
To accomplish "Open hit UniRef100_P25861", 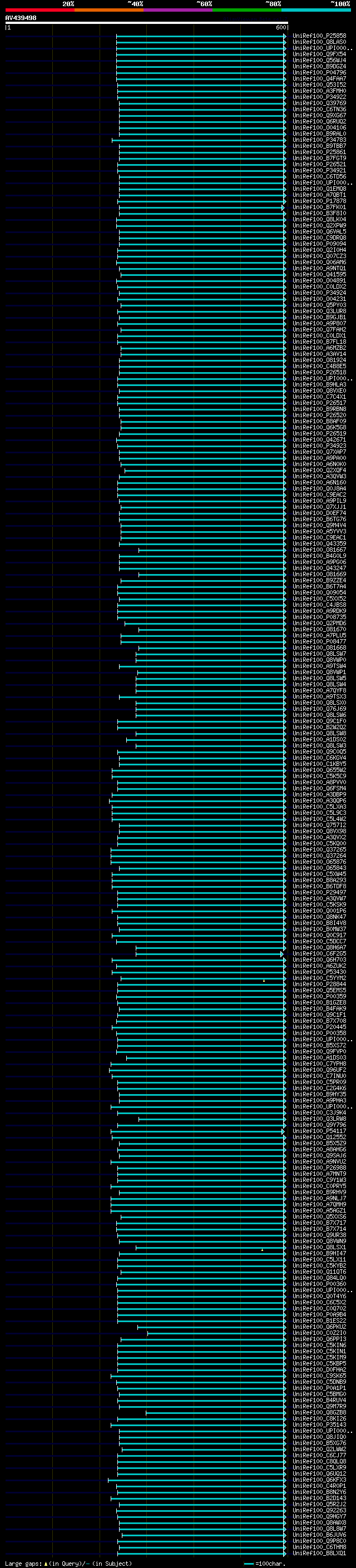I will click(x=319, y=152).
